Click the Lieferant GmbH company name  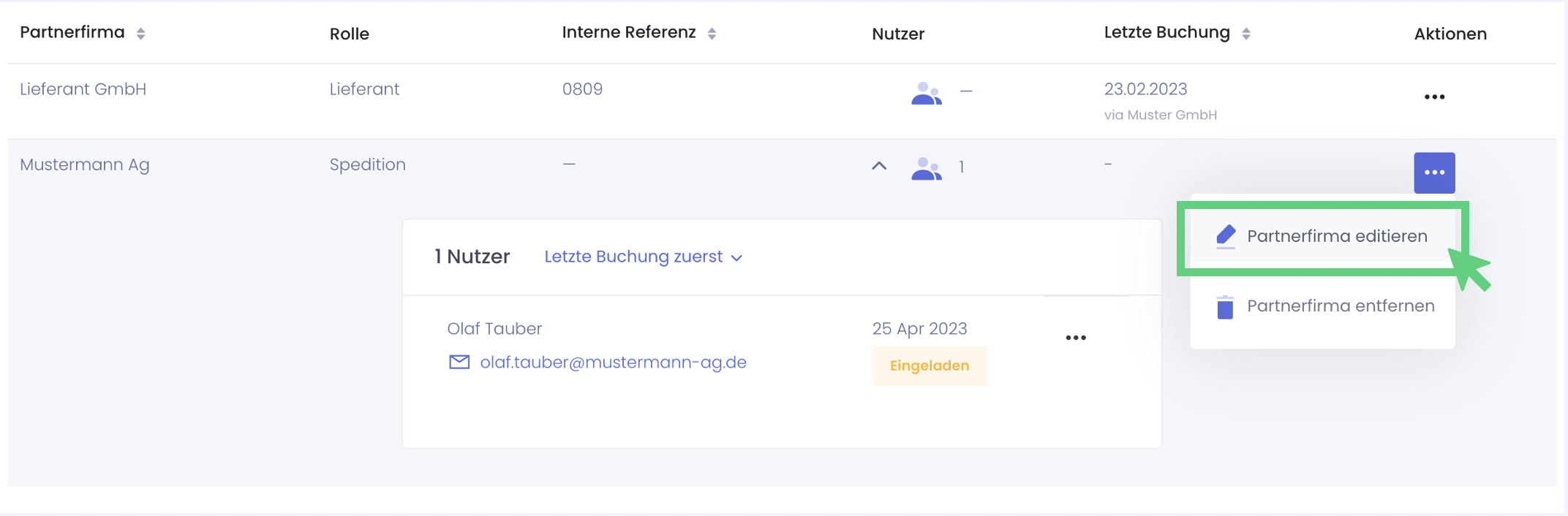[x=83, y=89]
